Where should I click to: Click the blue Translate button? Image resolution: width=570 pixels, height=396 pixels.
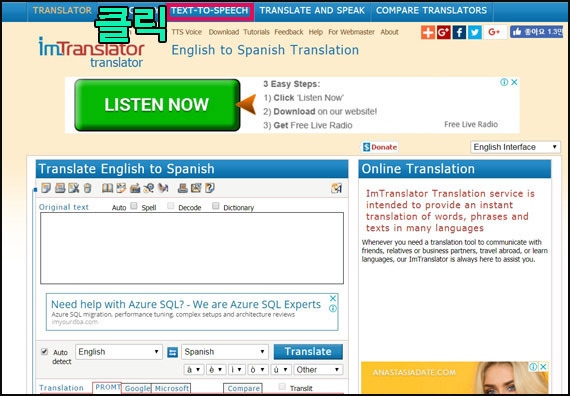coord(308,352)
